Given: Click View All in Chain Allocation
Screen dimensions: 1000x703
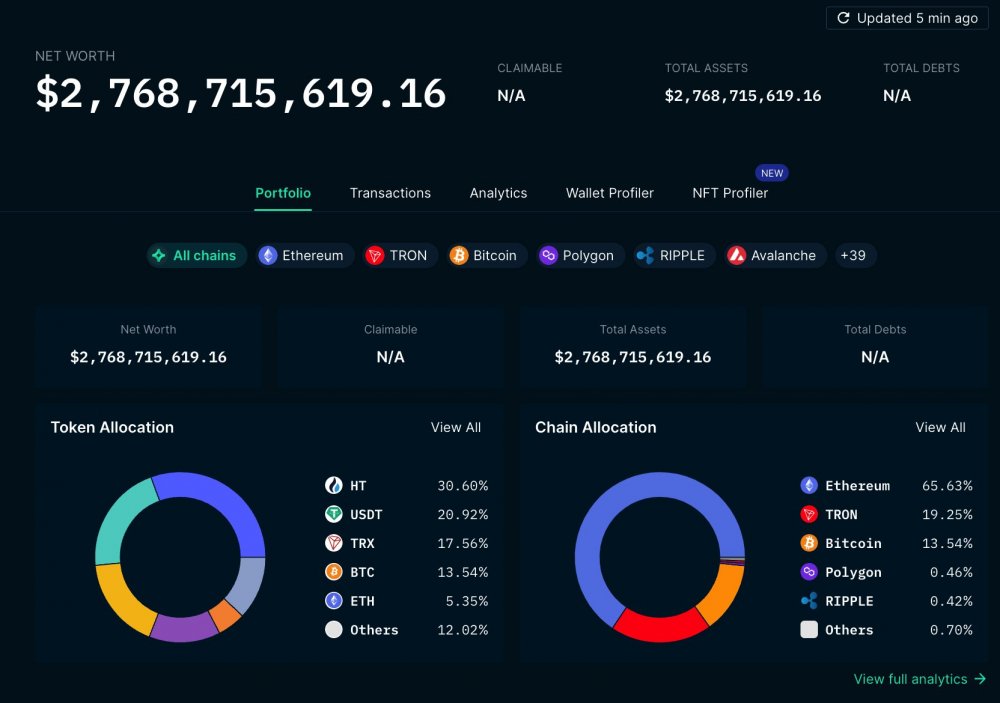Looking at the screenshot, I should 940,427.
